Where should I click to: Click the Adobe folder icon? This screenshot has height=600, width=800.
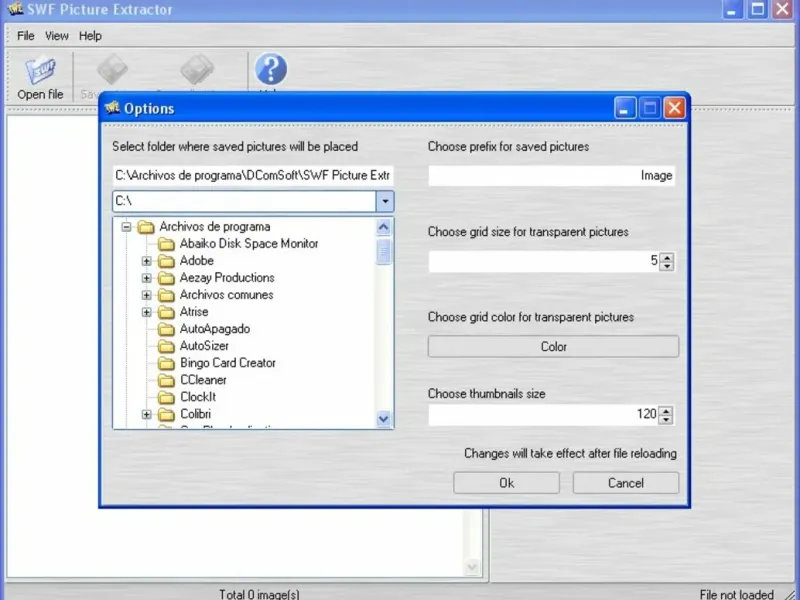[x=166, y=261]
